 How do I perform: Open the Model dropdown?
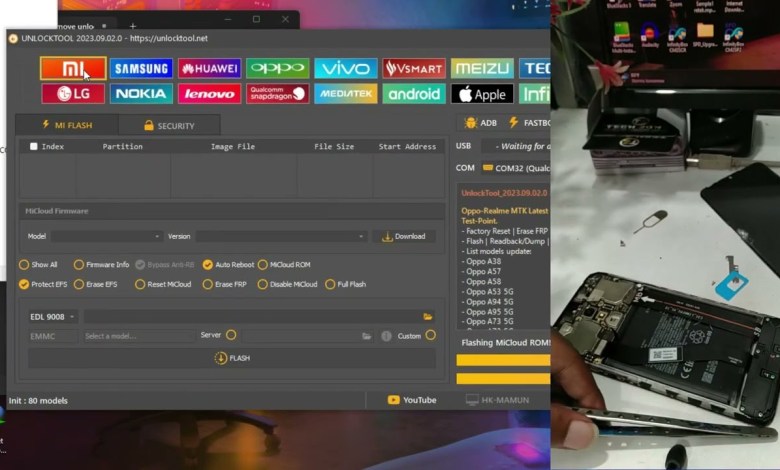[x=107, y=236]
